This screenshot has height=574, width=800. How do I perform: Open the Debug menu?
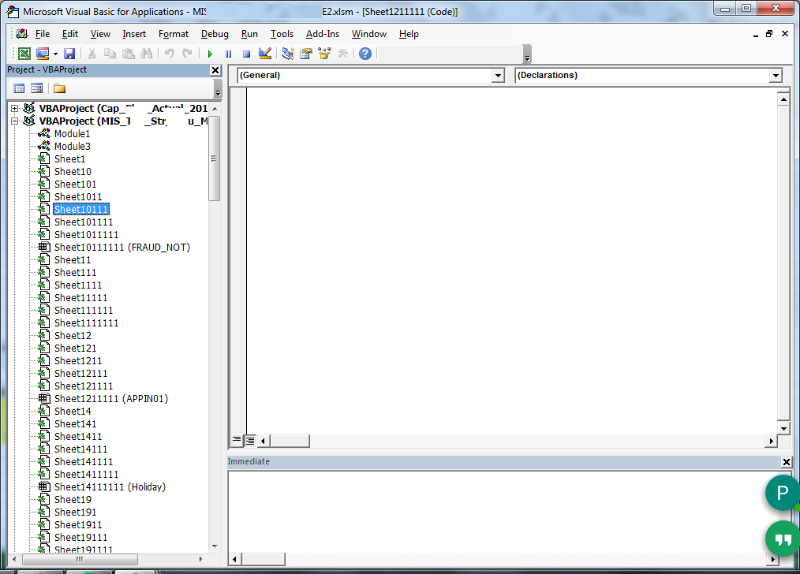click(x=214, y=34)
